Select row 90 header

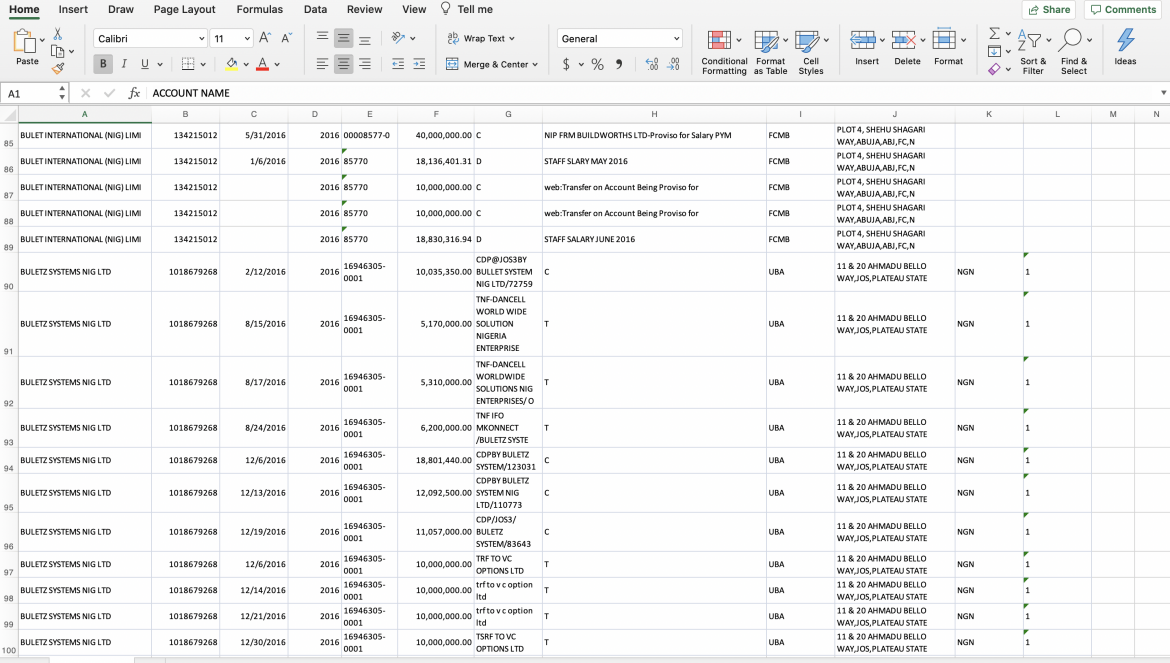(x=9, y=272)
